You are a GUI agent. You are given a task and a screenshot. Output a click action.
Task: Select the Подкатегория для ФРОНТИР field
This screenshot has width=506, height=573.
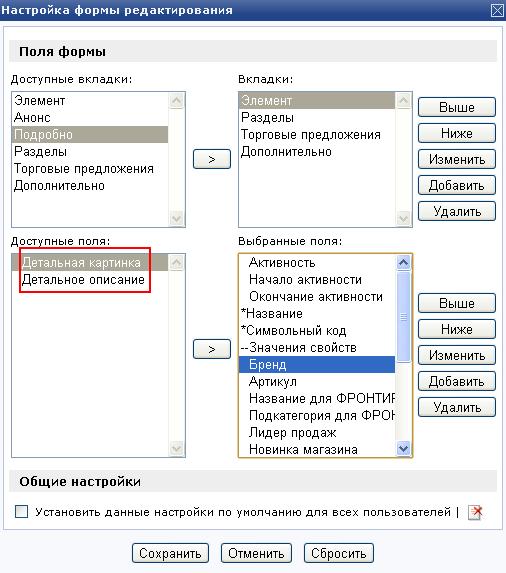(x=317, y=415)
